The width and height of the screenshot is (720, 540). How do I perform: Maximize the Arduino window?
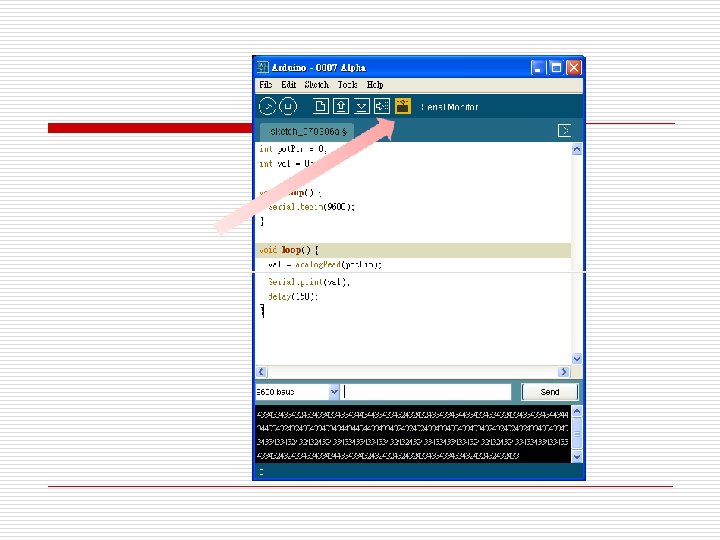pos(556,68)
